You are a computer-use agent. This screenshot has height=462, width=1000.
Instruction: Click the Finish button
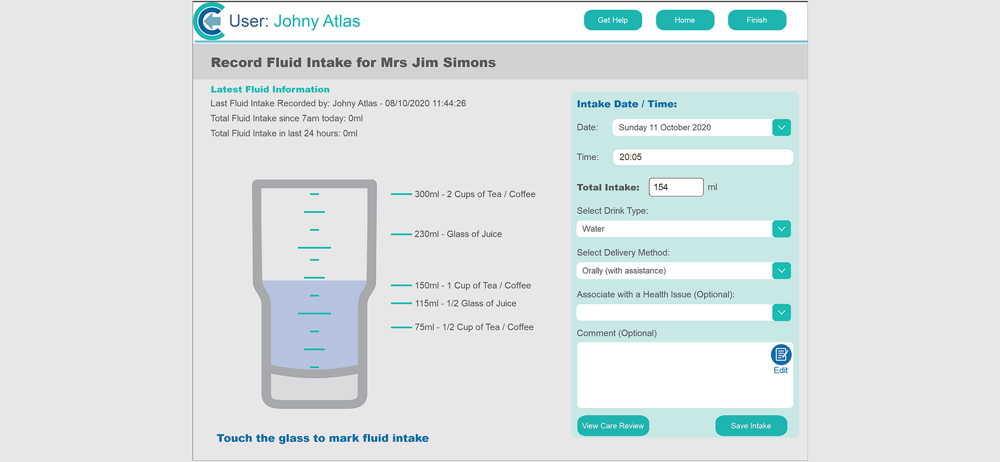[757, 20]
